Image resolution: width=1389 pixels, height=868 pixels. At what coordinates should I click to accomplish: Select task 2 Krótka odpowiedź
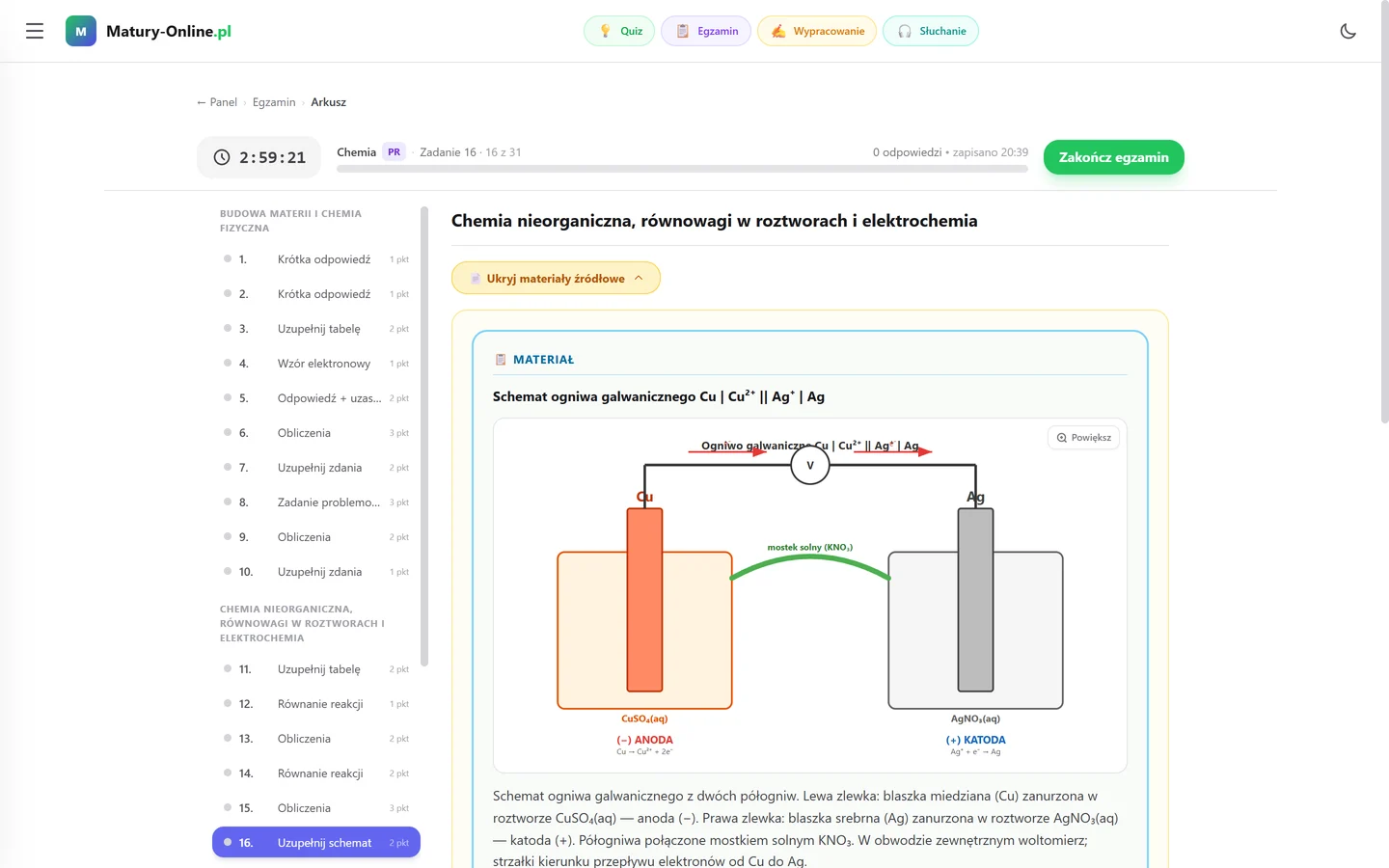316,294
